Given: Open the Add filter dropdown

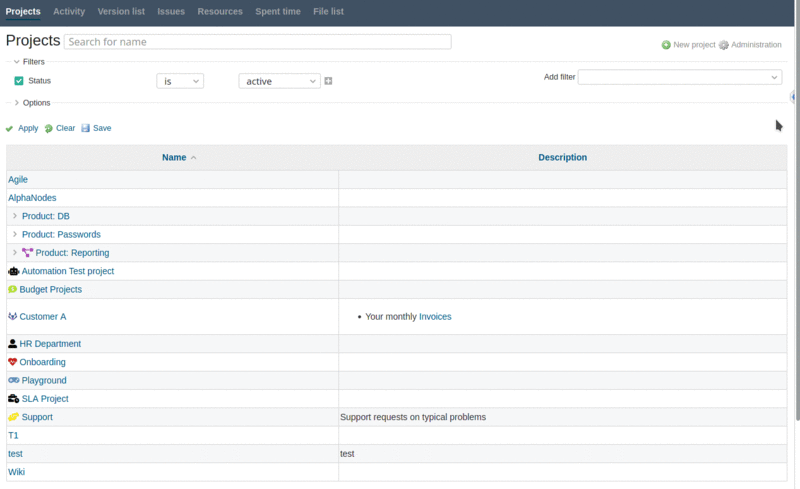Looking at the screenshot, I should pyautogui.click(x=680, y=77).
